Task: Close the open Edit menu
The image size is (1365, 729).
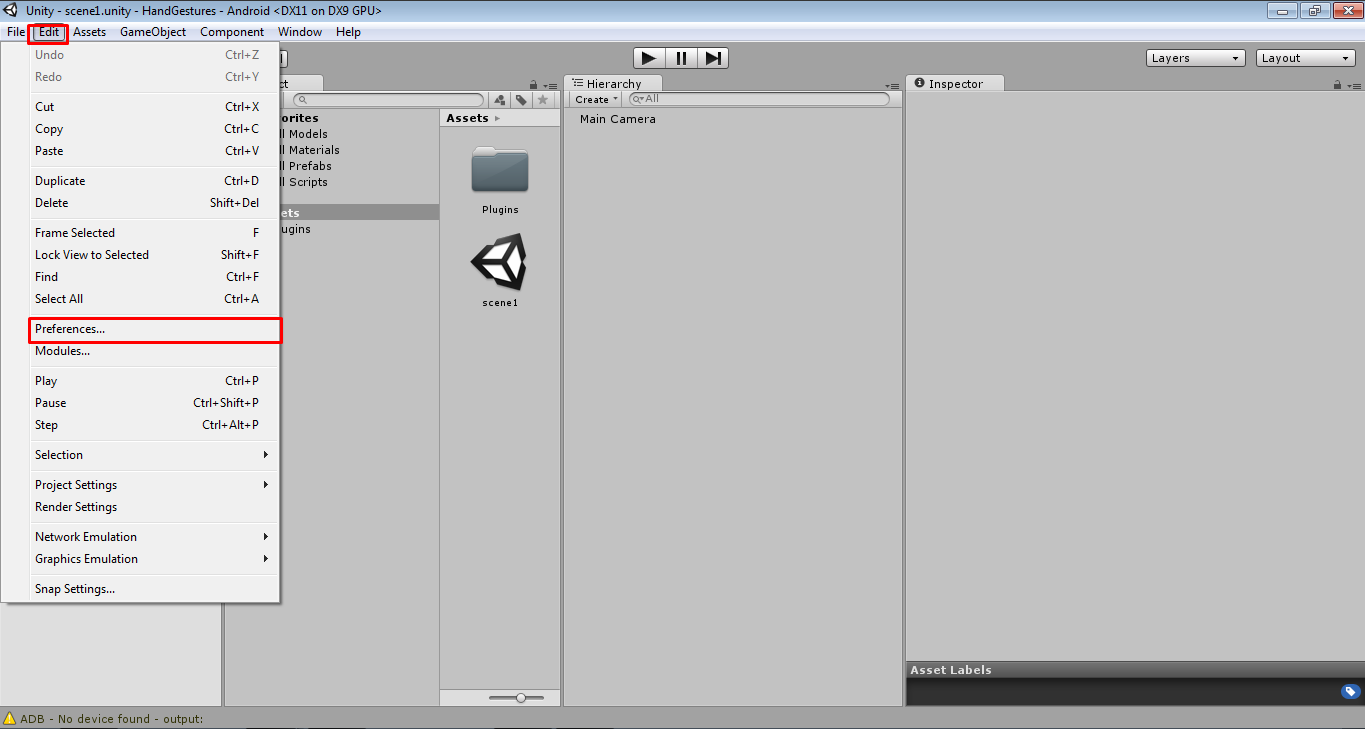Action: (49, 32)
